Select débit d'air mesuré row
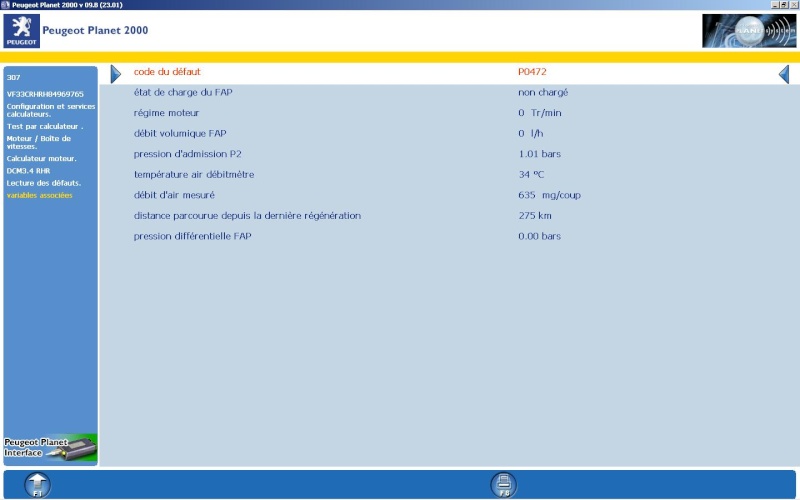 point(449,195)
